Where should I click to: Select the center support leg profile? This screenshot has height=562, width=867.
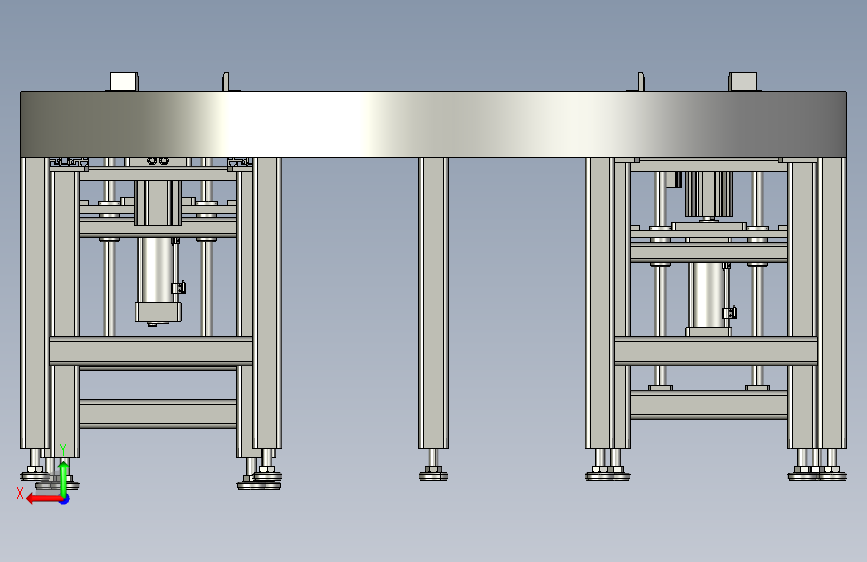(434, 303)
